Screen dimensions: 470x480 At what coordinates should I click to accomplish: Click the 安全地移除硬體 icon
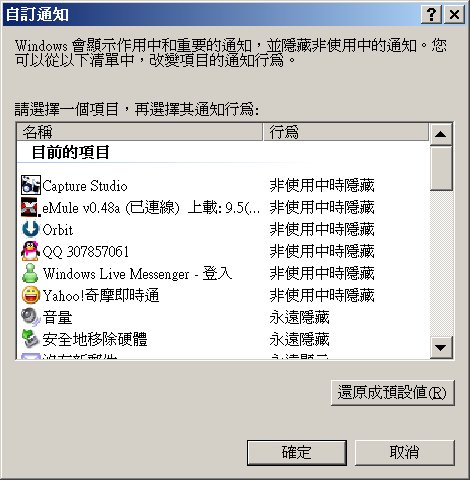point(31,339)
